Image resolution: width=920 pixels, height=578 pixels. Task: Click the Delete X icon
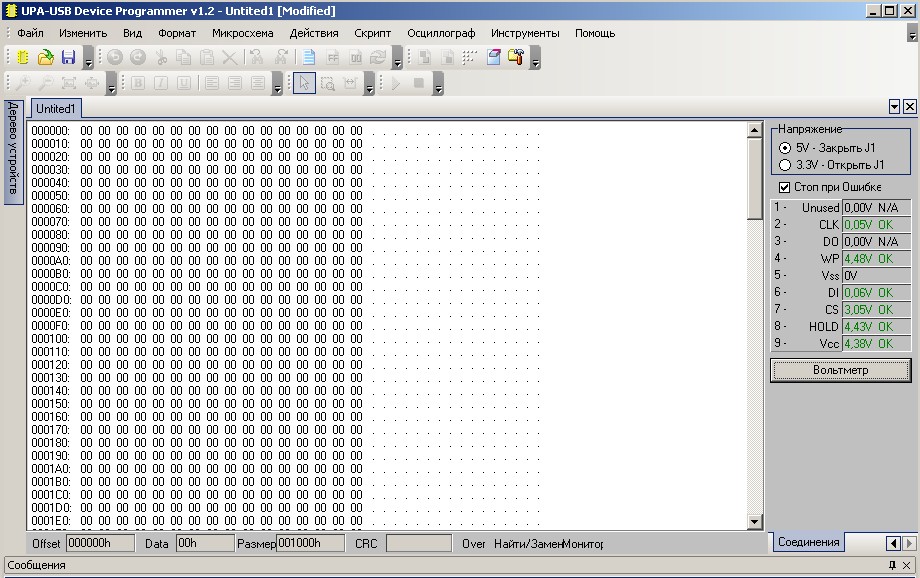pos(229,57)
